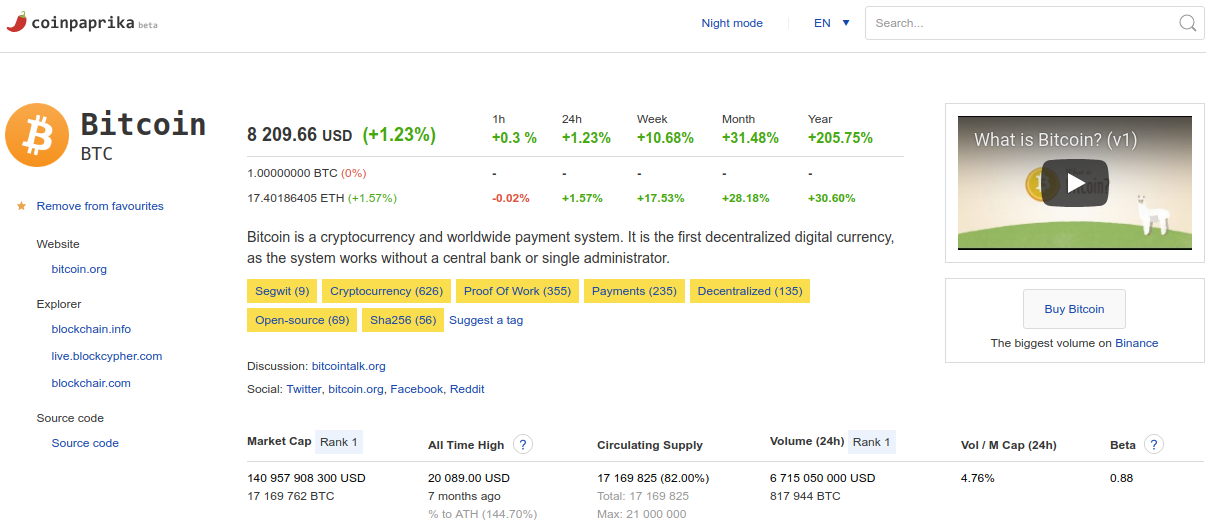Remove Bitcoin from favourites

coord(100,206)
